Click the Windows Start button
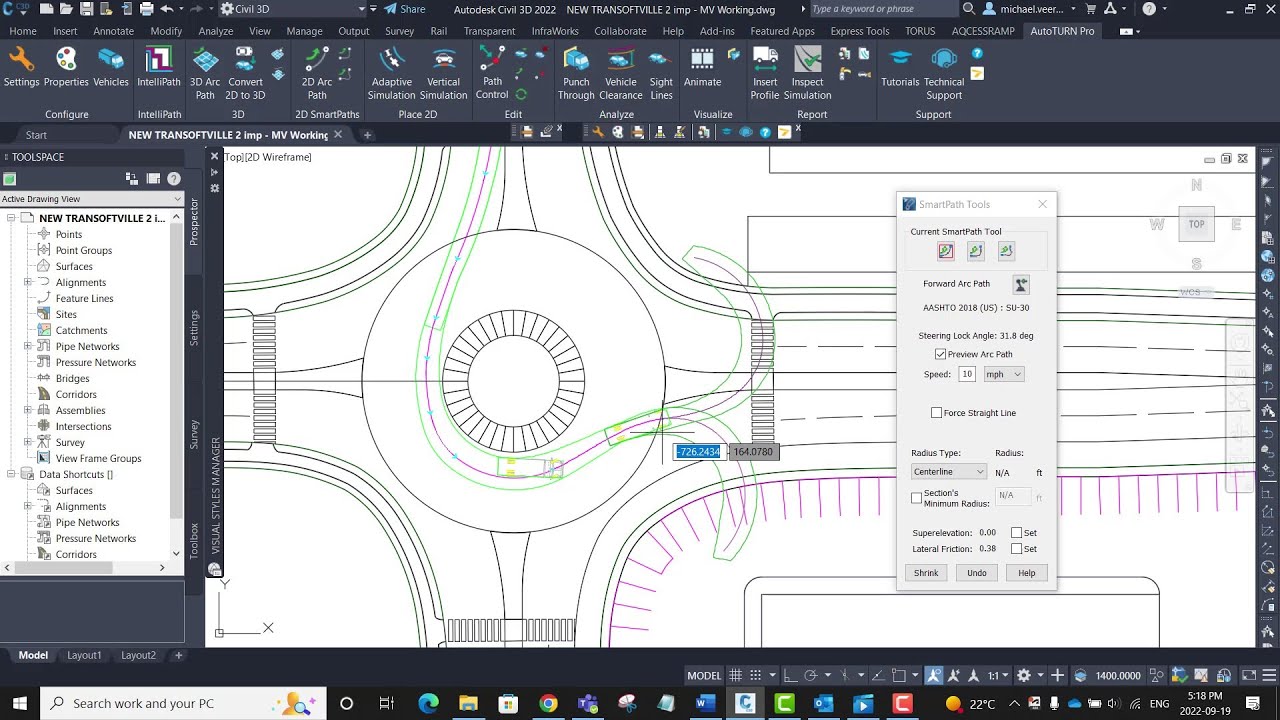Screen dimensions: 1280x720 (18, 703)
